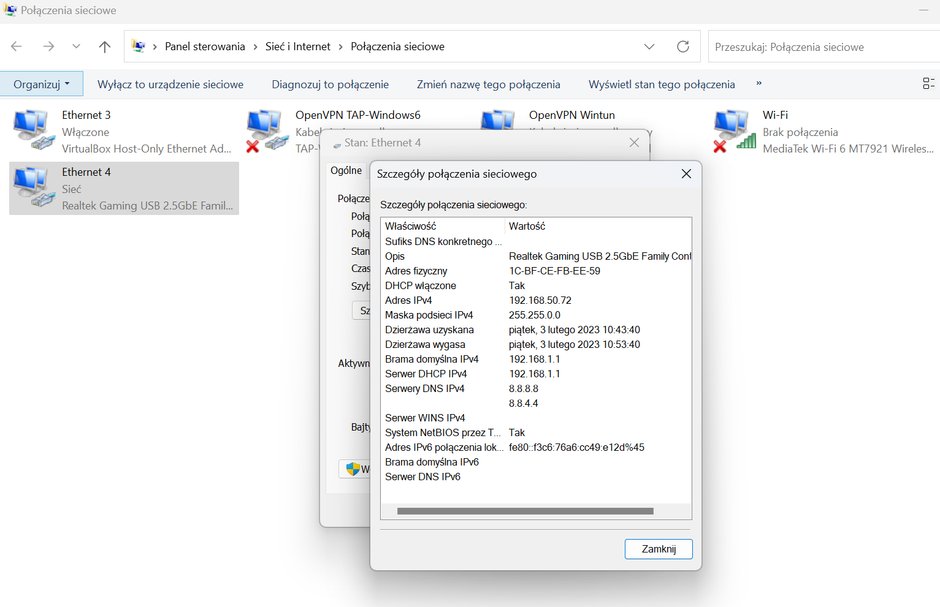Click the Zamknij button

[x=658, y=549]
